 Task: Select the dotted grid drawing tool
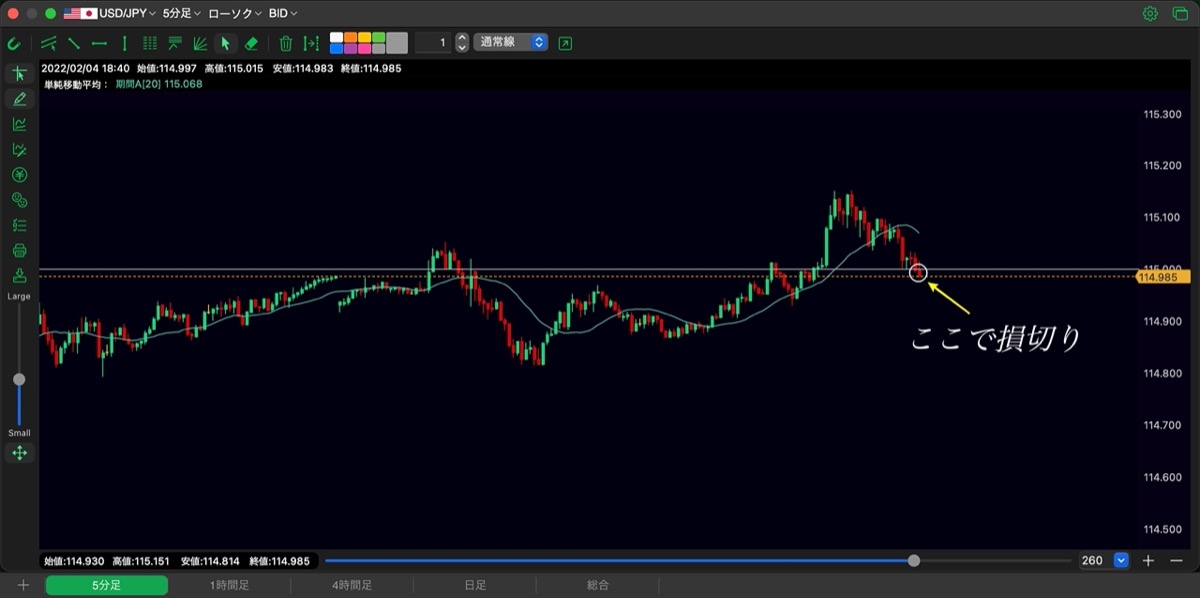[x=150, y=43]
